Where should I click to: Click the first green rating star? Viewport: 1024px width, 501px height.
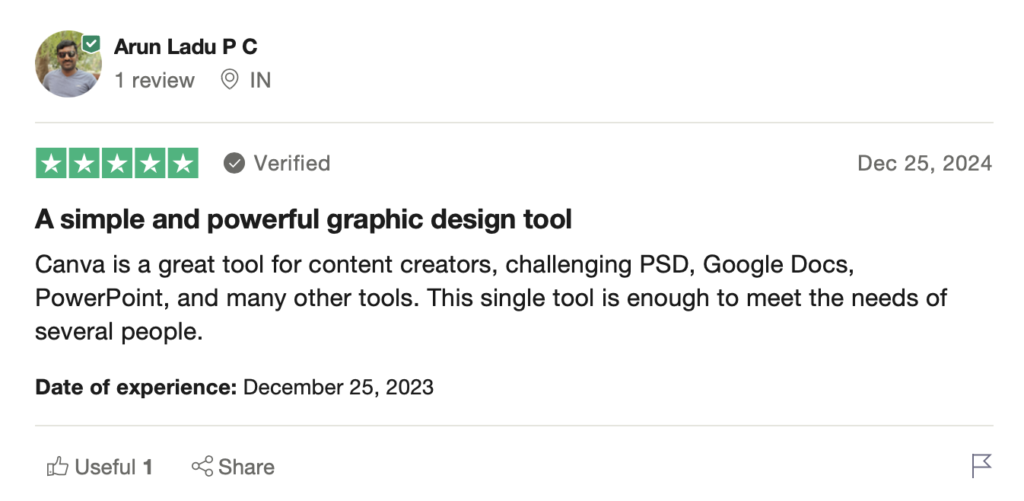52,163
